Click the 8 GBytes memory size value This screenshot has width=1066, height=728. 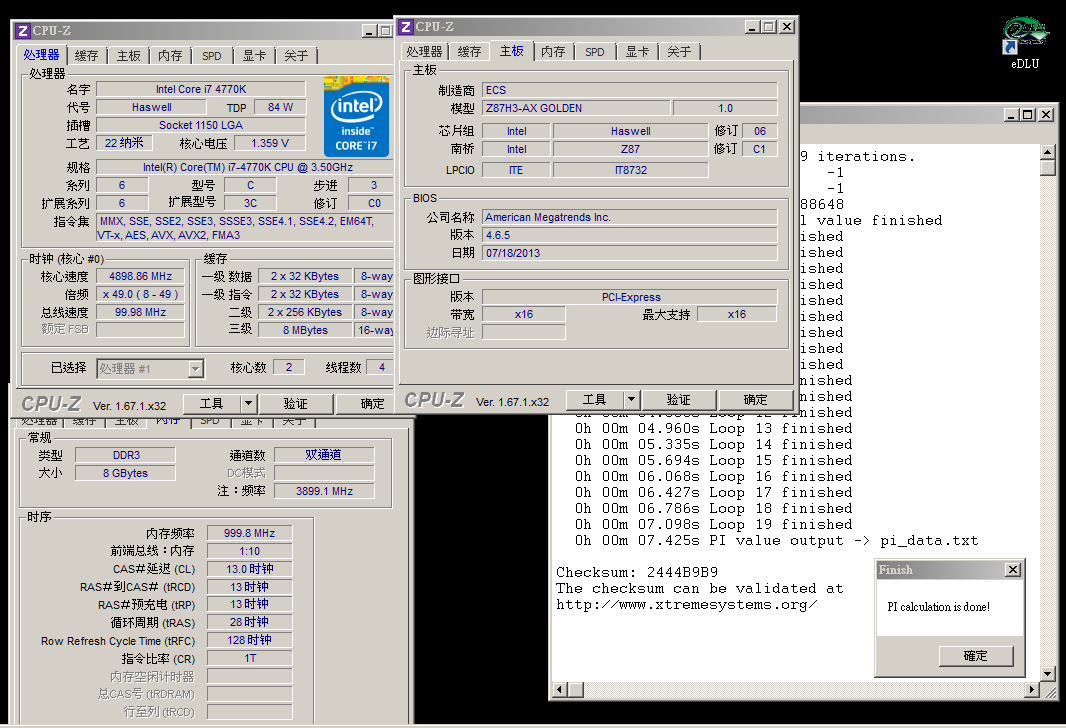coord(125,473)
